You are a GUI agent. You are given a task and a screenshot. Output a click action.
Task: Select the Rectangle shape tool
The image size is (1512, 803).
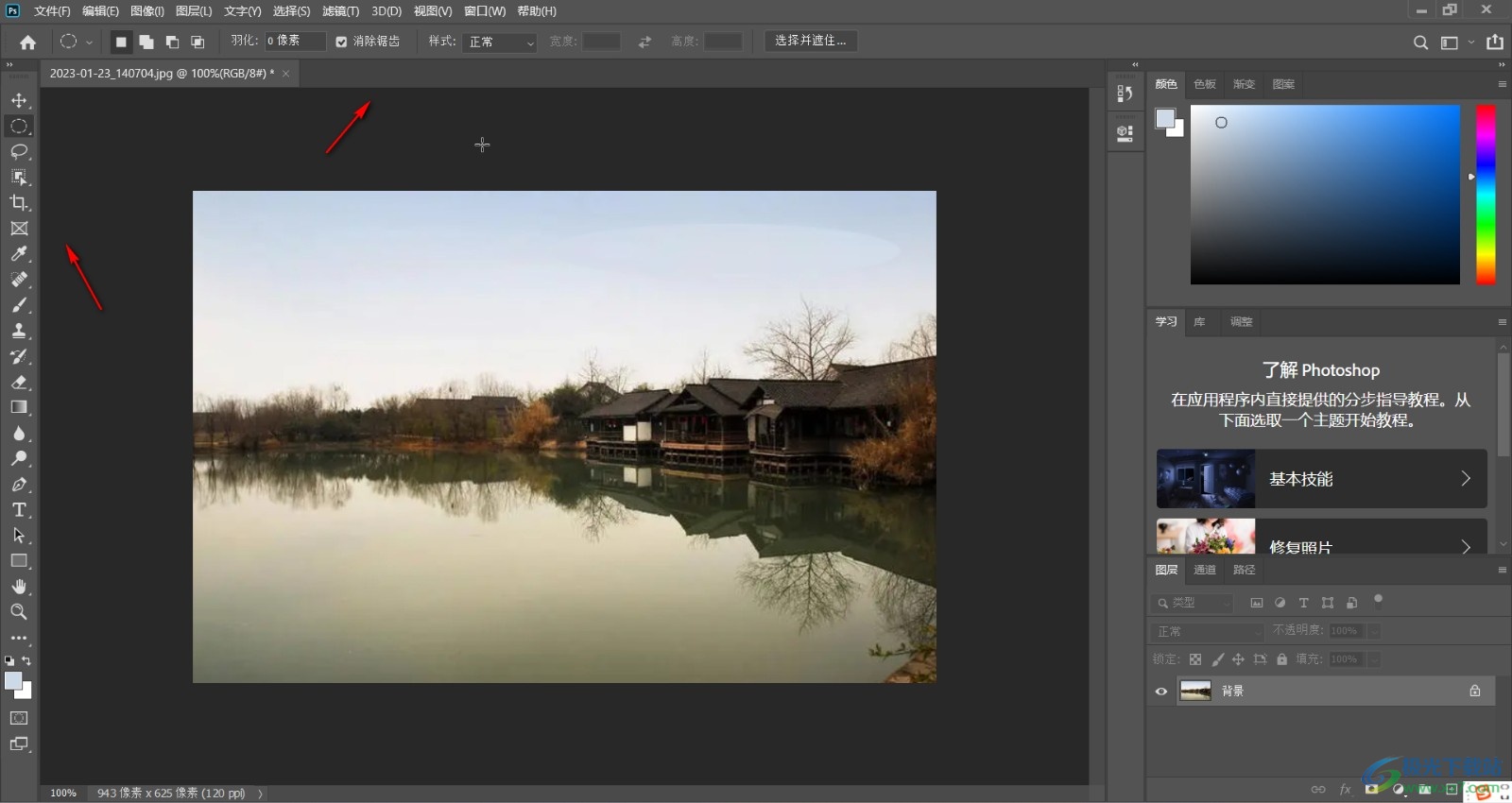coord(19,560)
